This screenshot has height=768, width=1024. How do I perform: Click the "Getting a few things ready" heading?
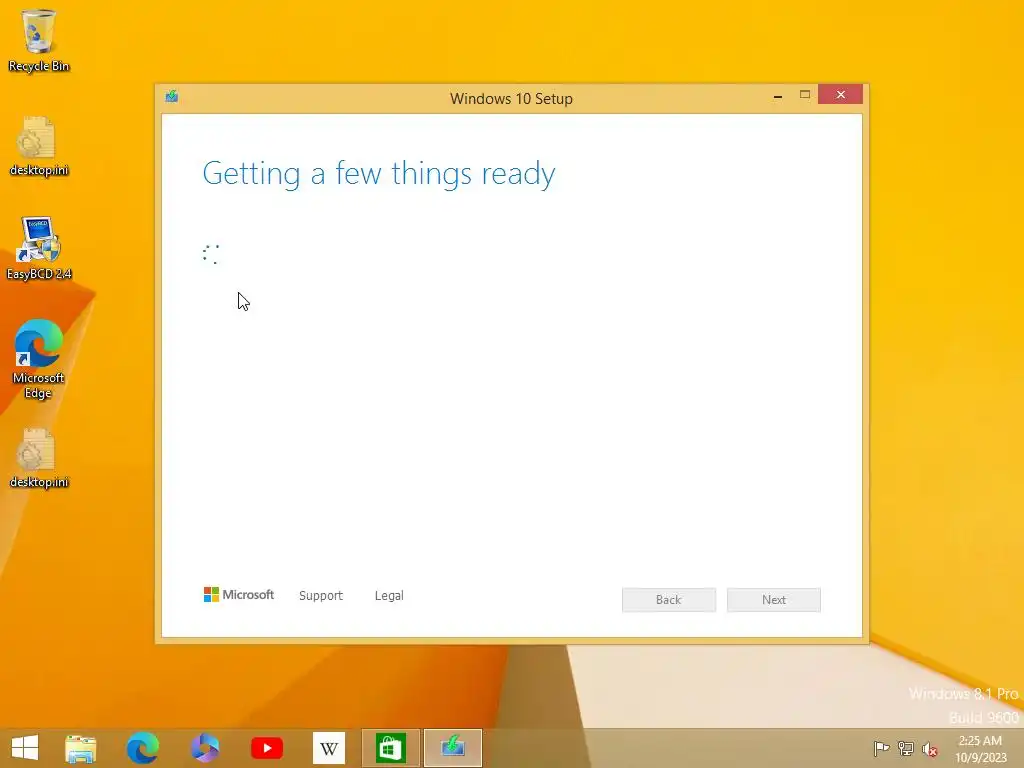pos(379,174)
